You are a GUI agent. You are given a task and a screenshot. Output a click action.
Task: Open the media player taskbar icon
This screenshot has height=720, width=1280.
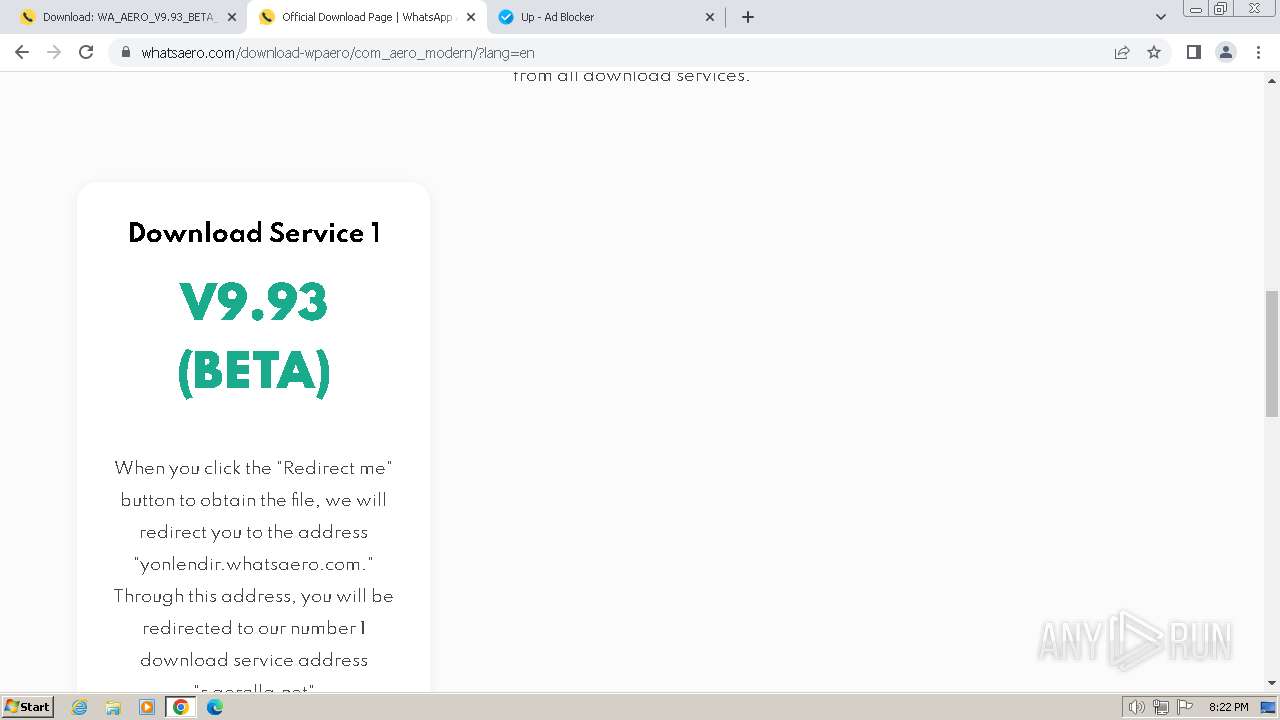[x=147, y=707]
